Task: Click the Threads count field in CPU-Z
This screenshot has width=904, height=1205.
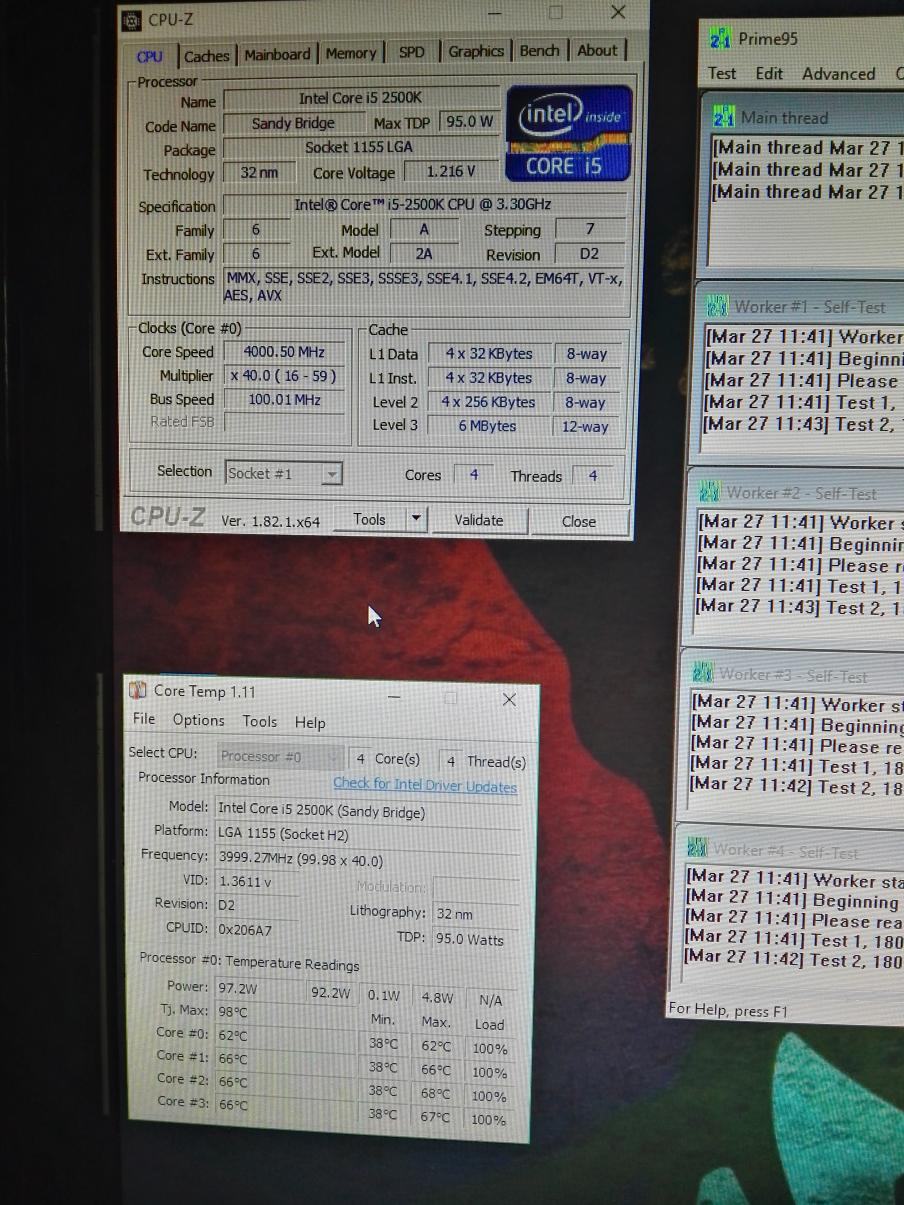Action: coord(593,476)
